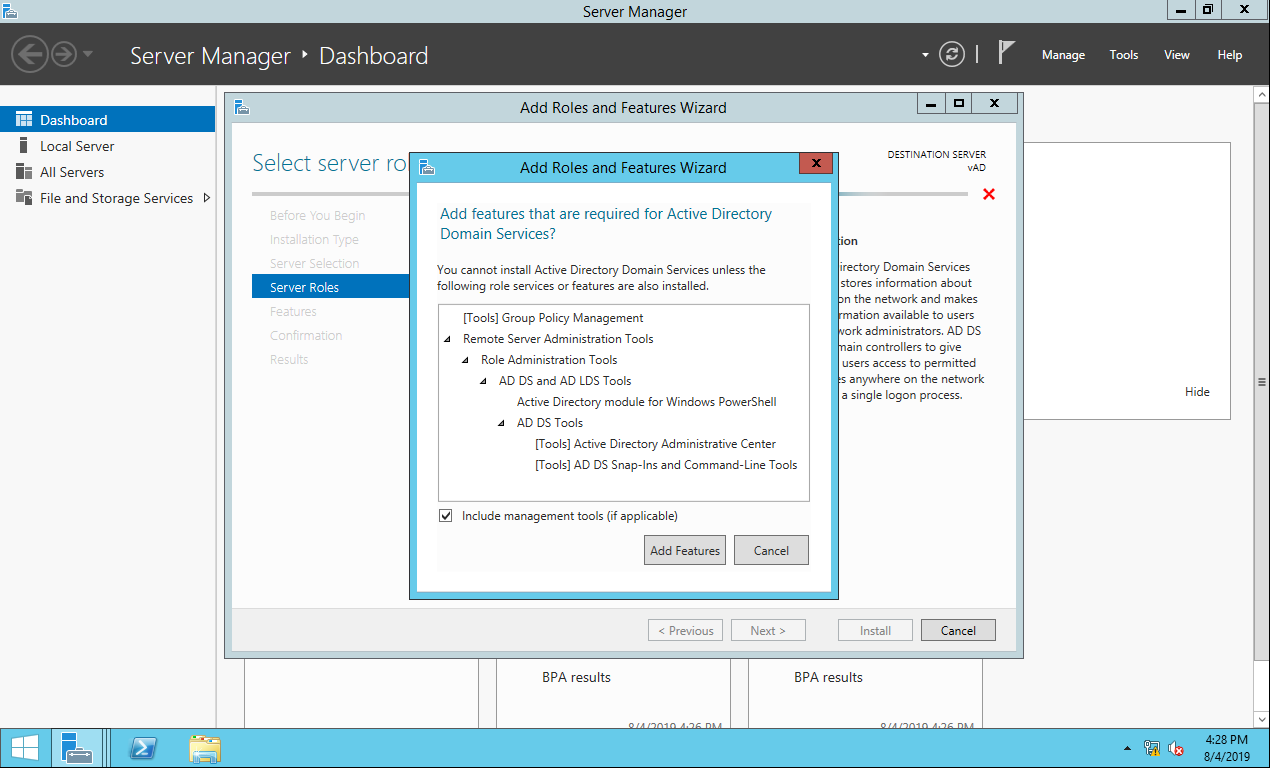Click the Hide link in the dashboard
This screenshot has width=1270, height=768.
(1197, 392)
